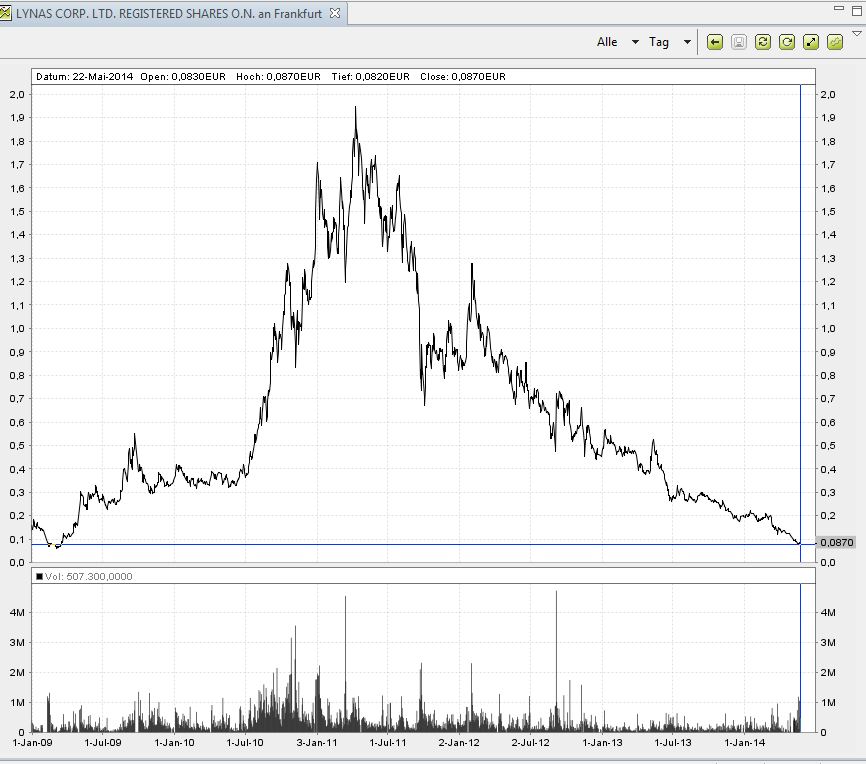This screenshot has height=764, width=866.
Task: Close the LYNAS CORP. tab with its X
Action: [x=335, y=13]
